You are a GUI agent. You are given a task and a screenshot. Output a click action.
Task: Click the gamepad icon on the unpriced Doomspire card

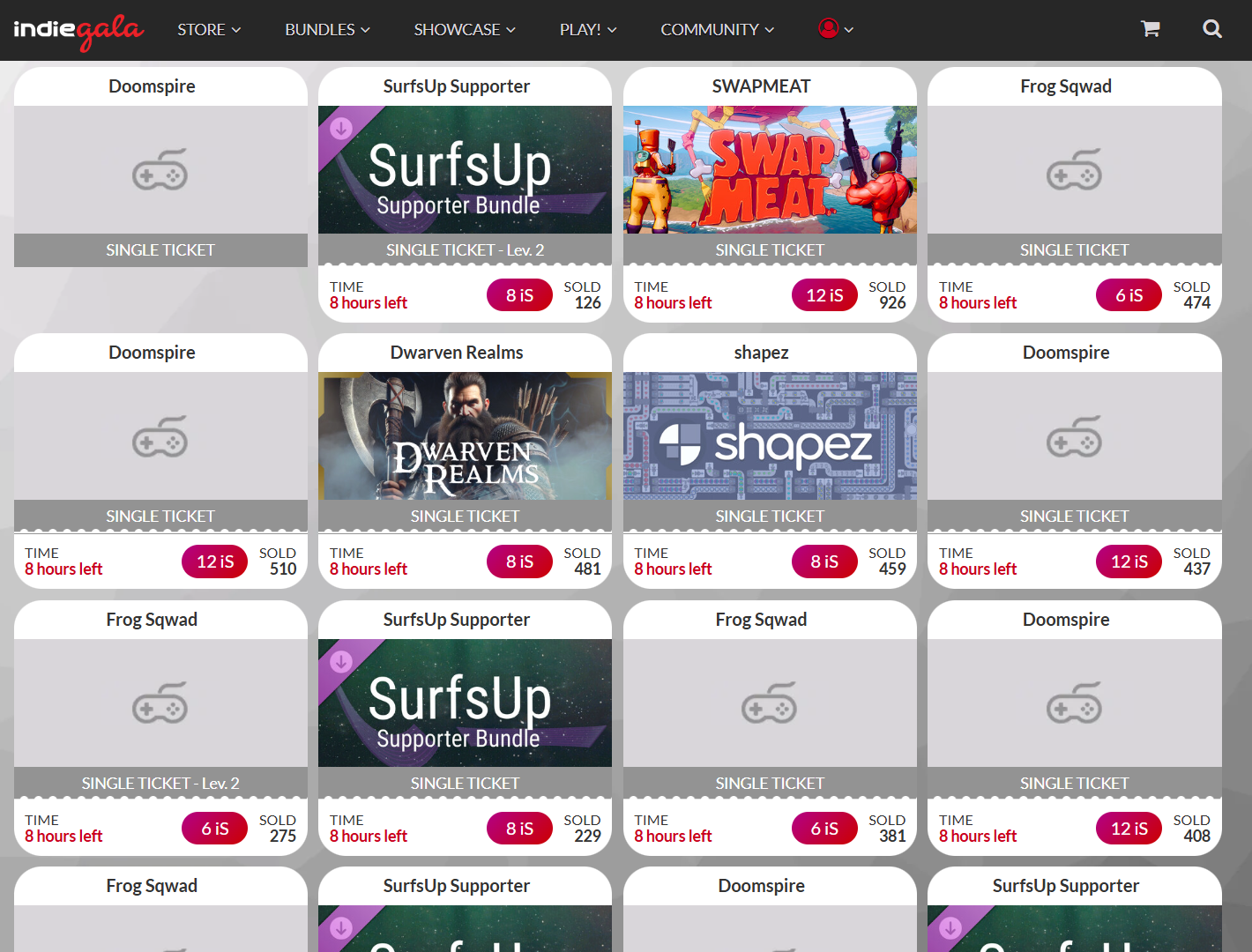point(160,169)
